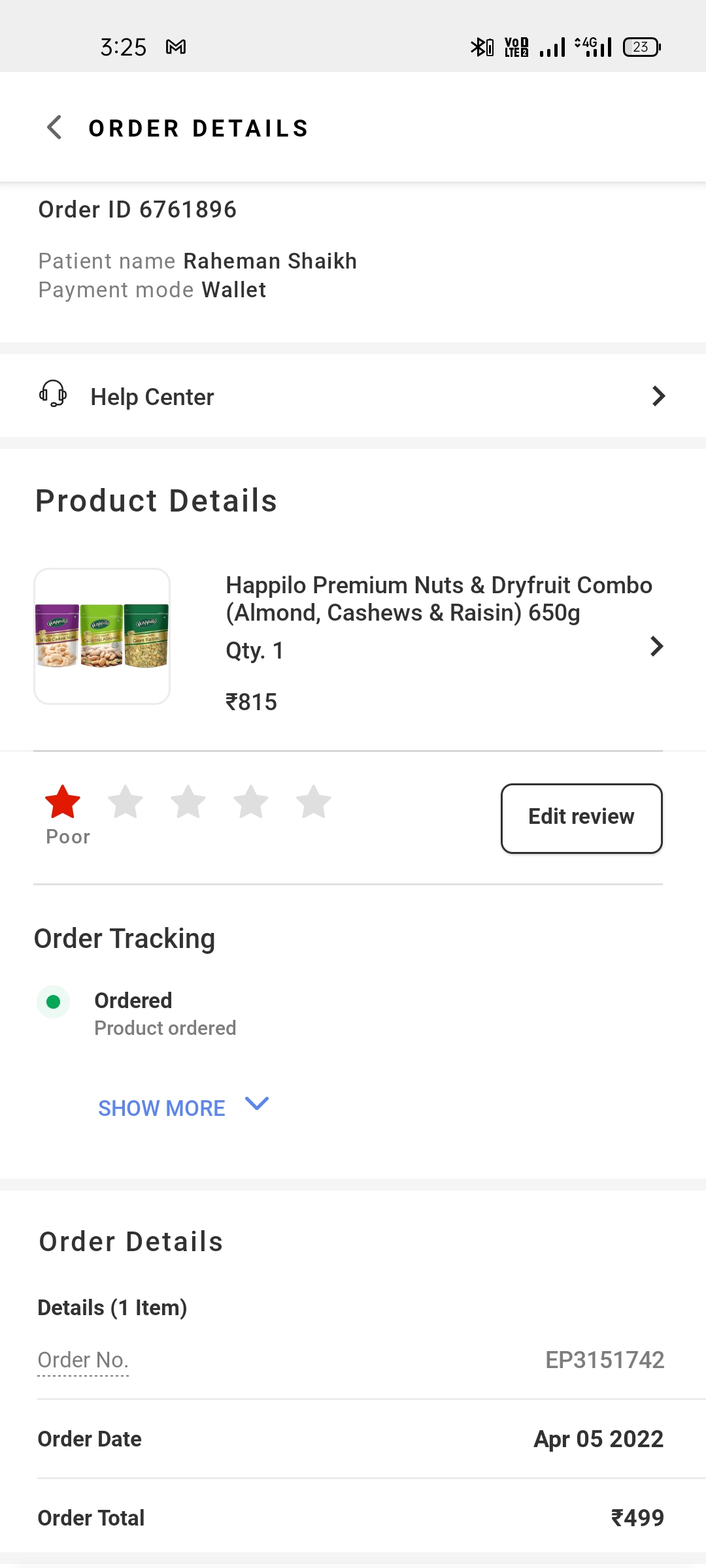This screenshot has height=1568, width=706.
Task: Tap Happilo Premium Nuts product title
Action: (439, 598)
